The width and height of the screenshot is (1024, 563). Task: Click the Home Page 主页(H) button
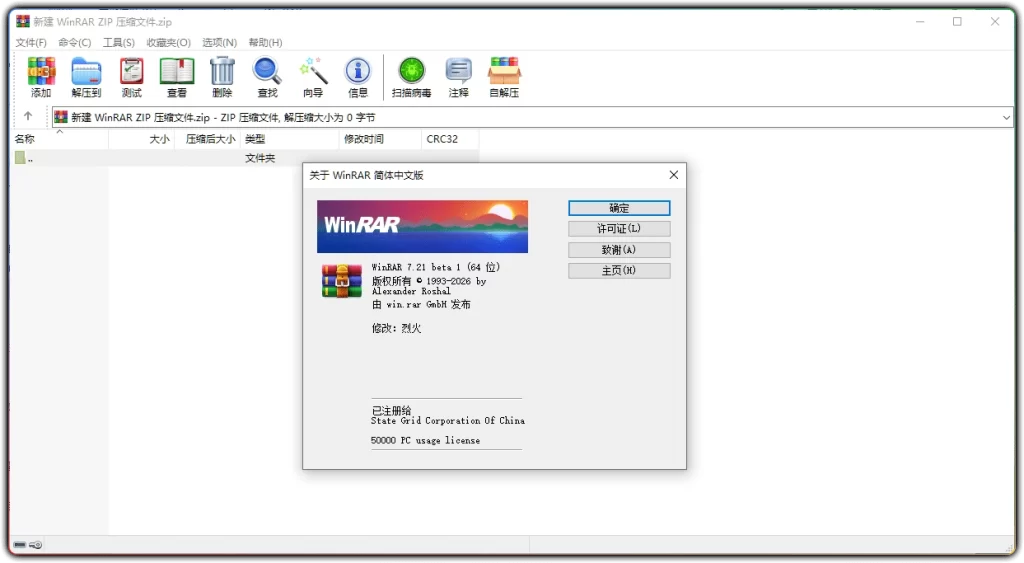pyautogui.click(x=619, y=270)
